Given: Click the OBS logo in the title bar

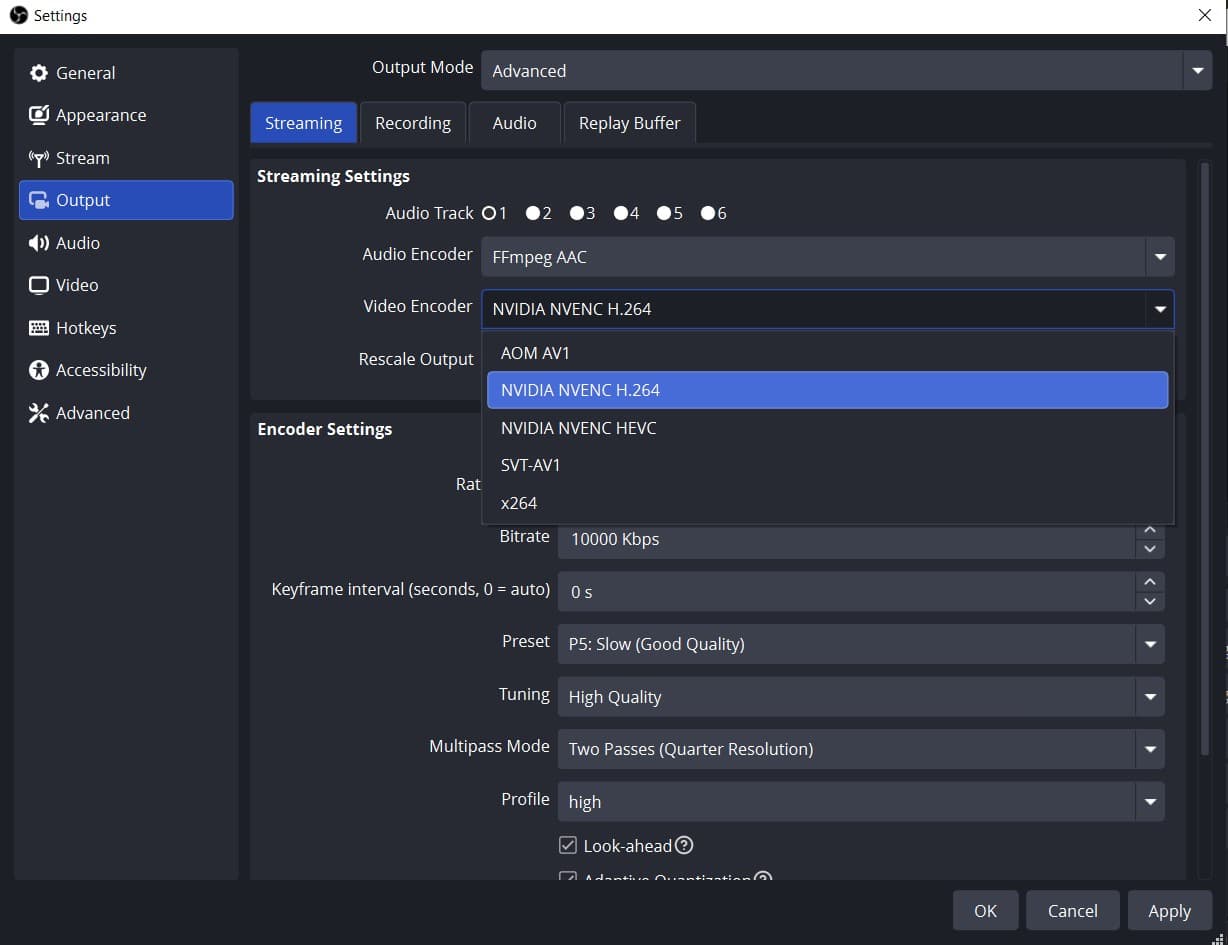Looking at the screenshot, I should click(18, 15).
